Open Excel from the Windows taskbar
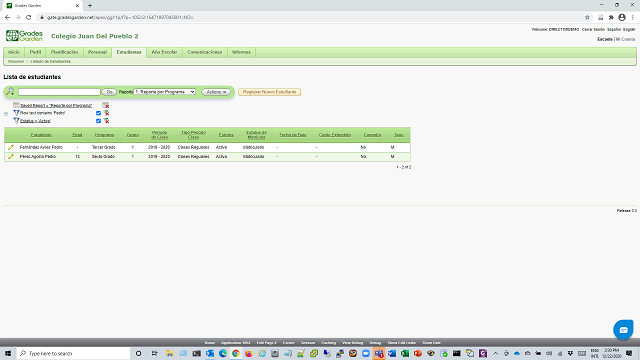 [404, 353]
